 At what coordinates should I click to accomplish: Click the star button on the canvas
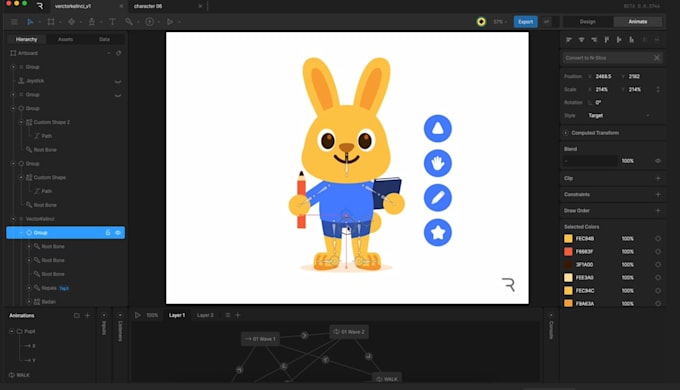(x=438, y=233)
